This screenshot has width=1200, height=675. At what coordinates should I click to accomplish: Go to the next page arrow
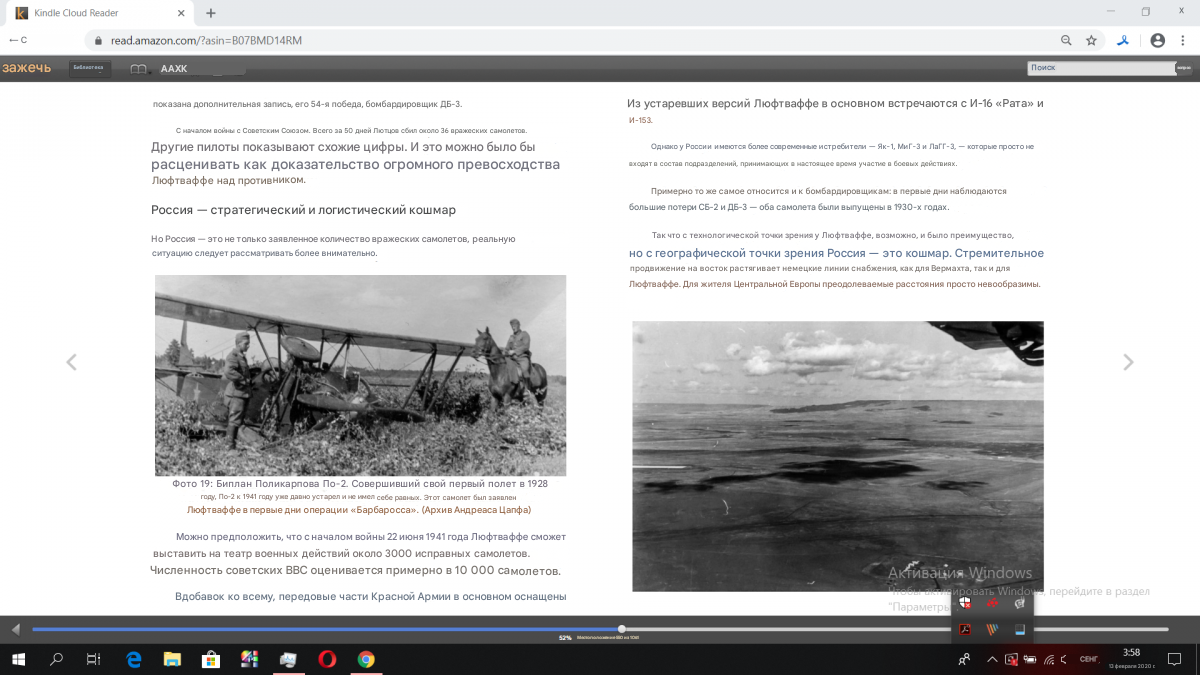coord(1128,362)
